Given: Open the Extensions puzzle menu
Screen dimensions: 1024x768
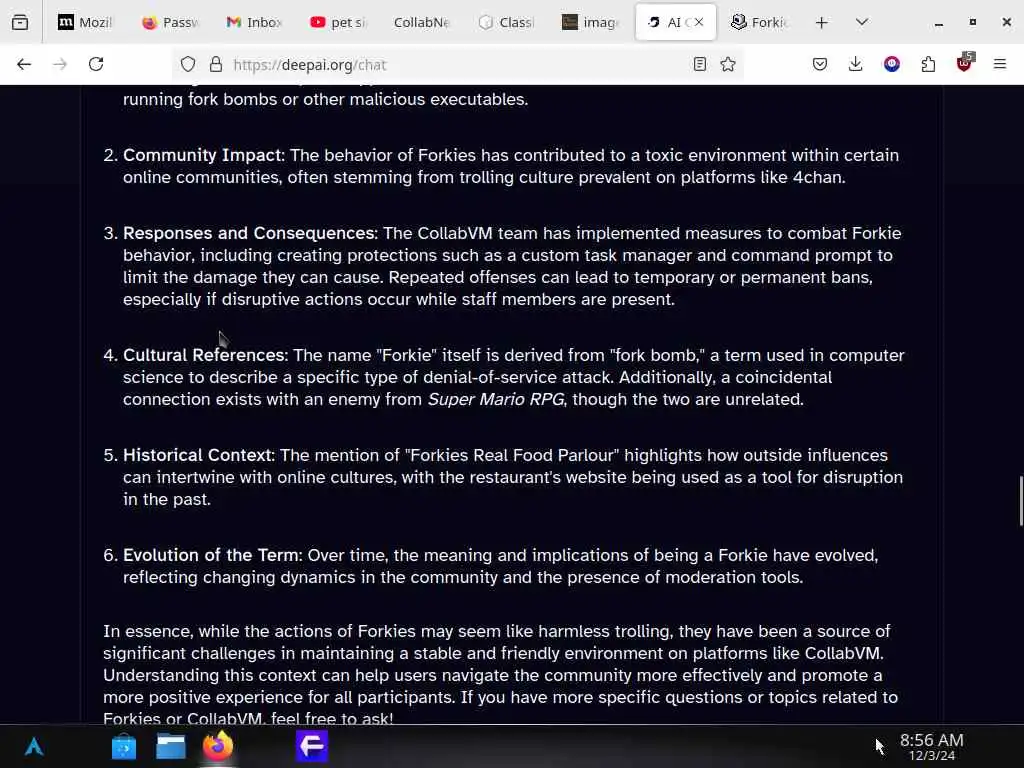Looking at the screenshot, I should [928, 64].
